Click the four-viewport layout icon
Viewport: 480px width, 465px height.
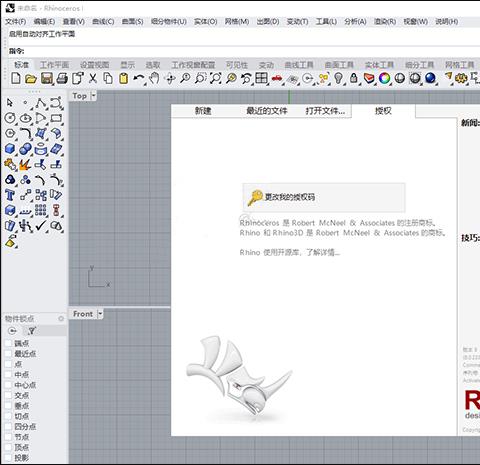(261, 79)
